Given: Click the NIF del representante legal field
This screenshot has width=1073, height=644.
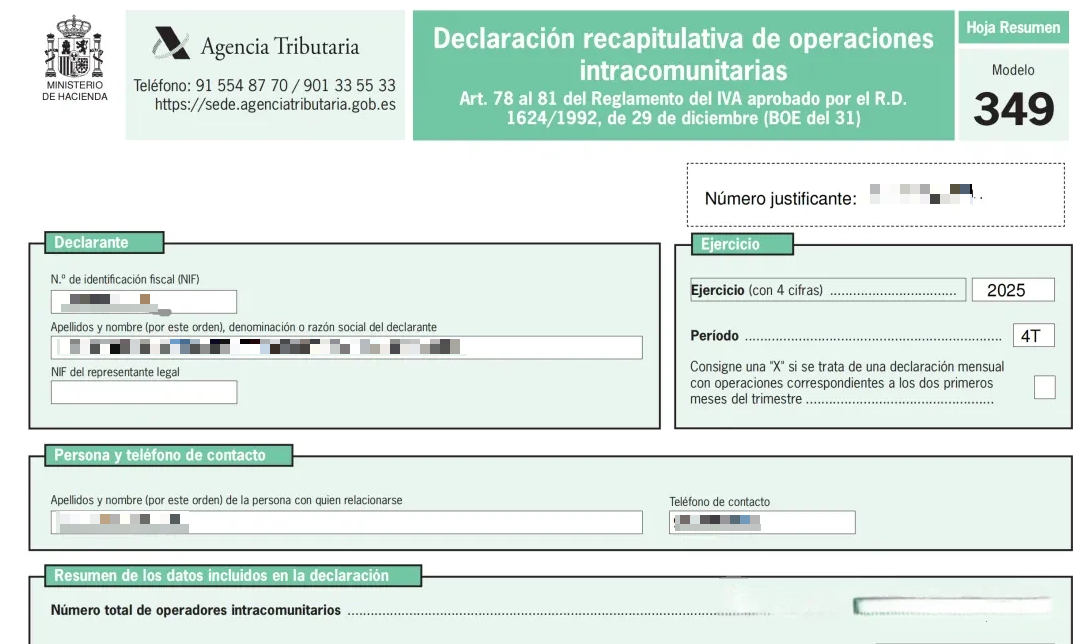Looking at the screenshot, I should [144, 392].
